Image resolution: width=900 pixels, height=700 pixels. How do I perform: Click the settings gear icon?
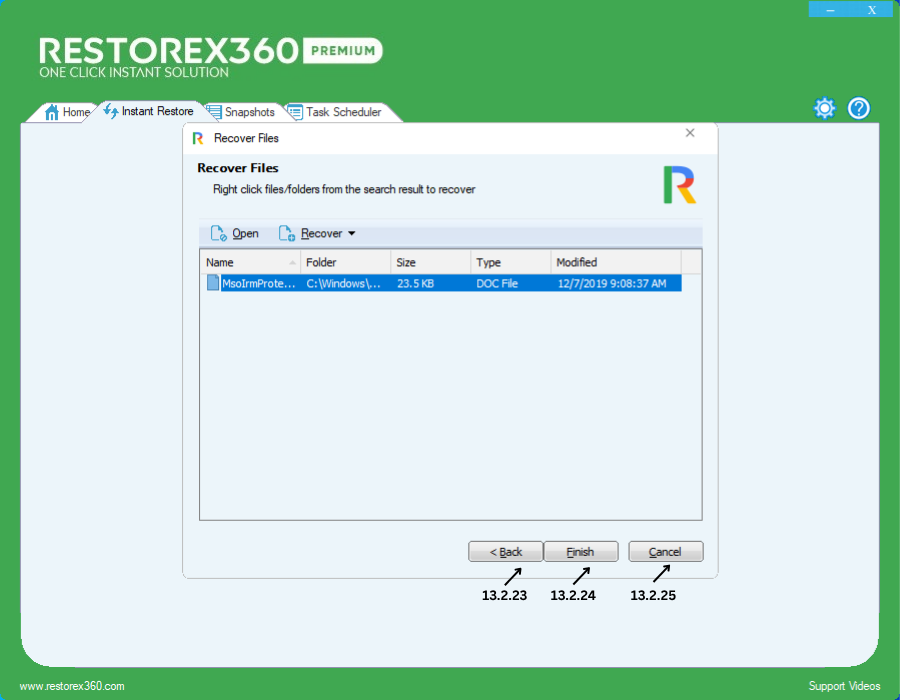coord(824,109)
